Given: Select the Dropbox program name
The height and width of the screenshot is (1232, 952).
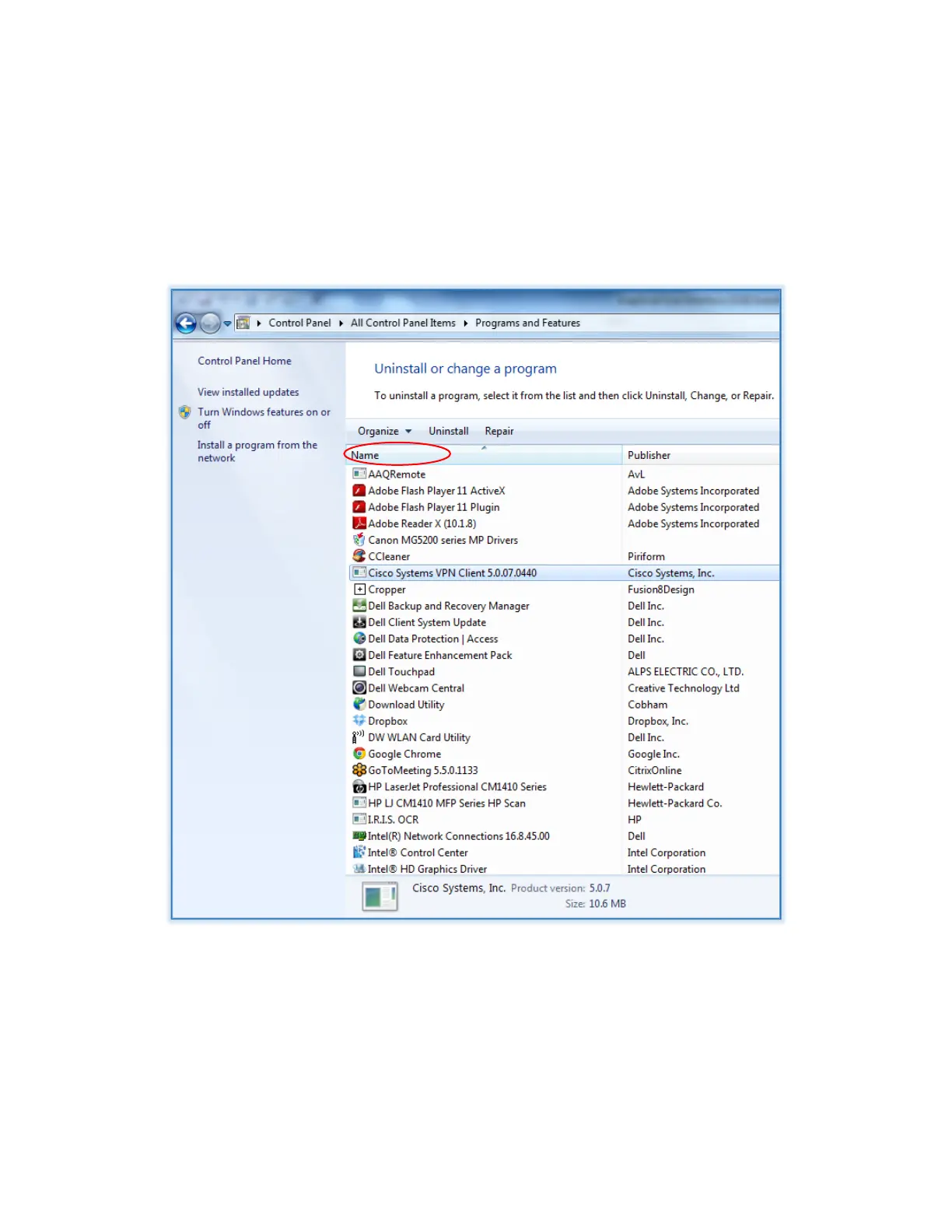Looking at the screenshot, I should tap(387, 721).
